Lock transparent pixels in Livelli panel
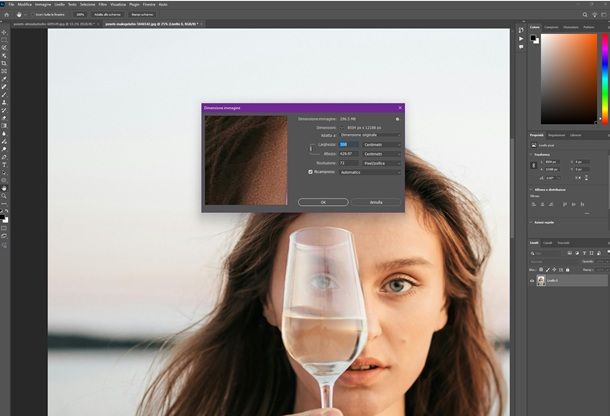 tap(541, 270)
